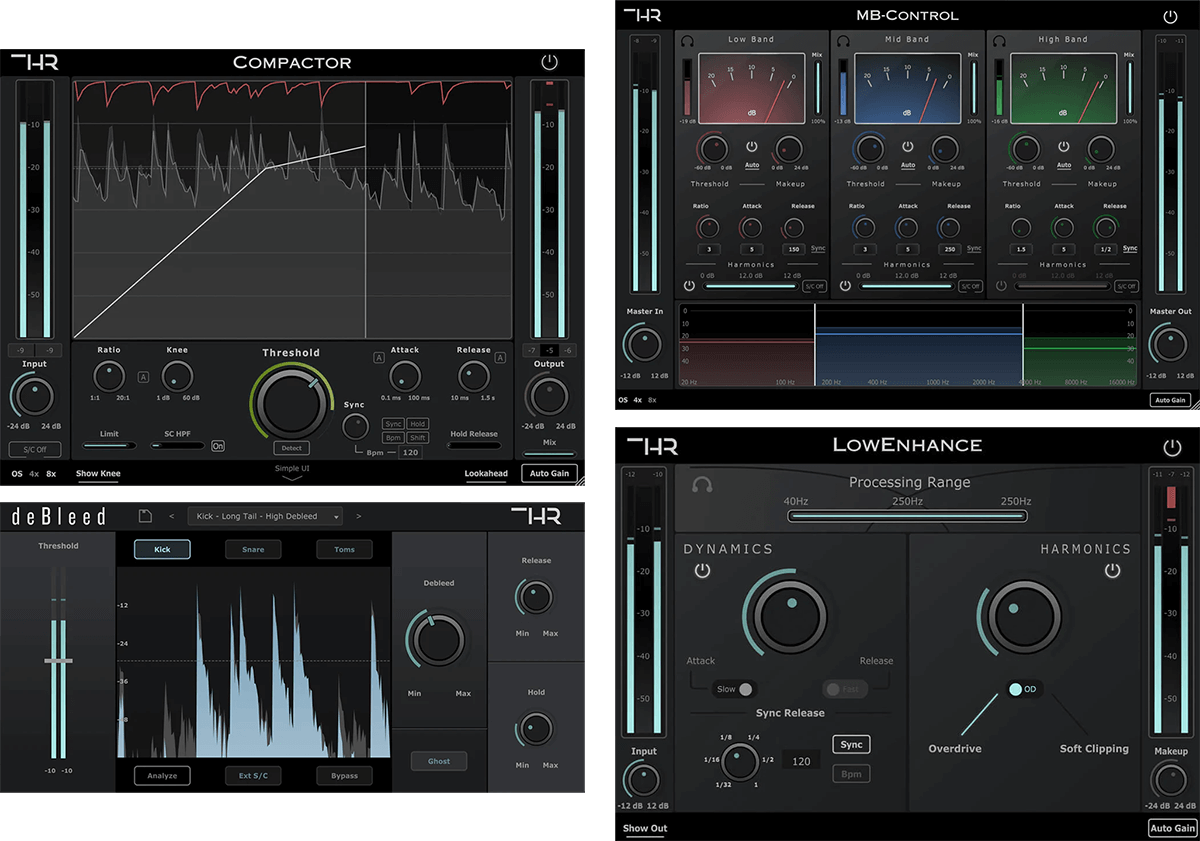1200x841 pixels.
Task: Toggle the Compactor S/C Off switch
Action: 35,450
